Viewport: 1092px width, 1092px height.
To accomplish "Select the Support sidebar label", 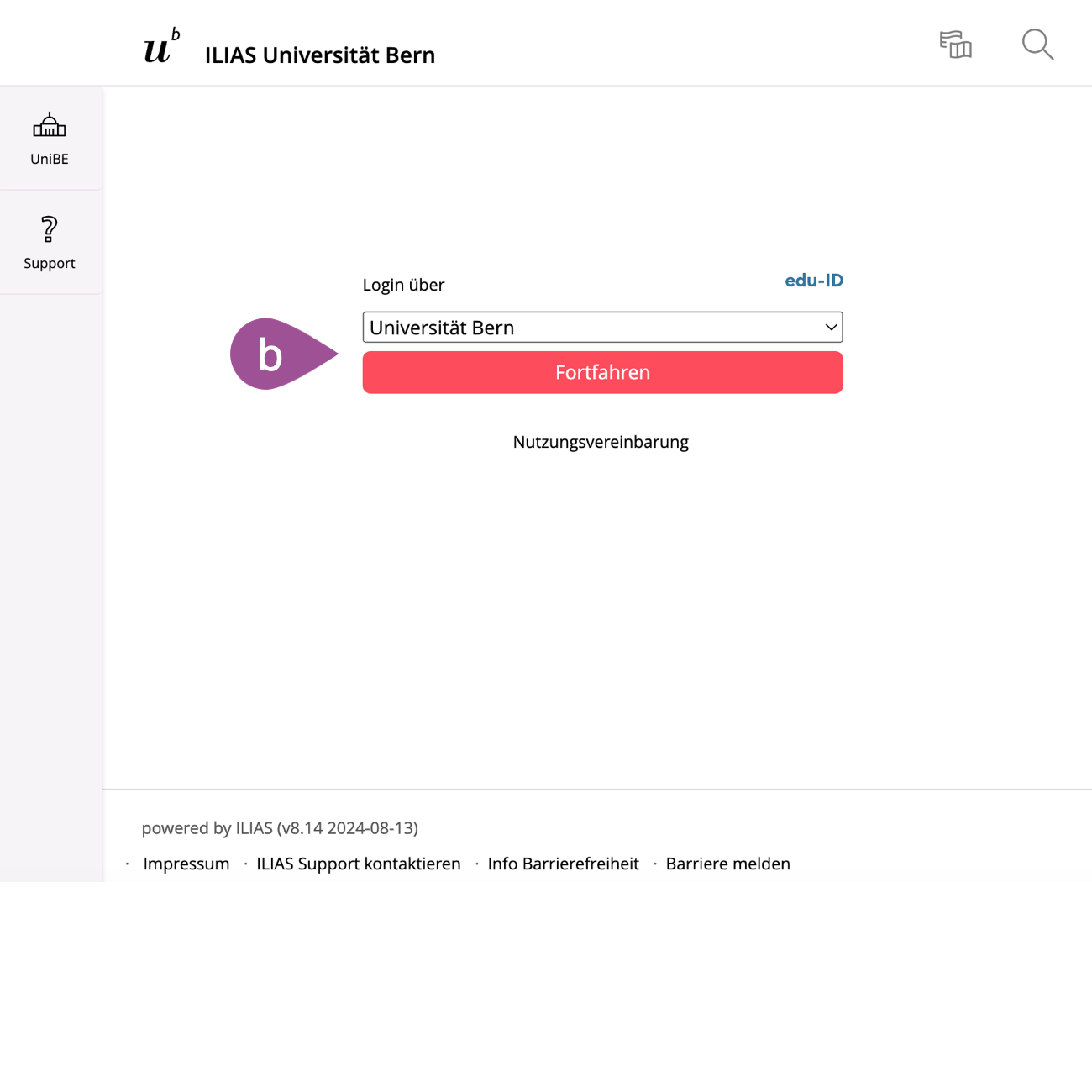I will click(50, 263).
